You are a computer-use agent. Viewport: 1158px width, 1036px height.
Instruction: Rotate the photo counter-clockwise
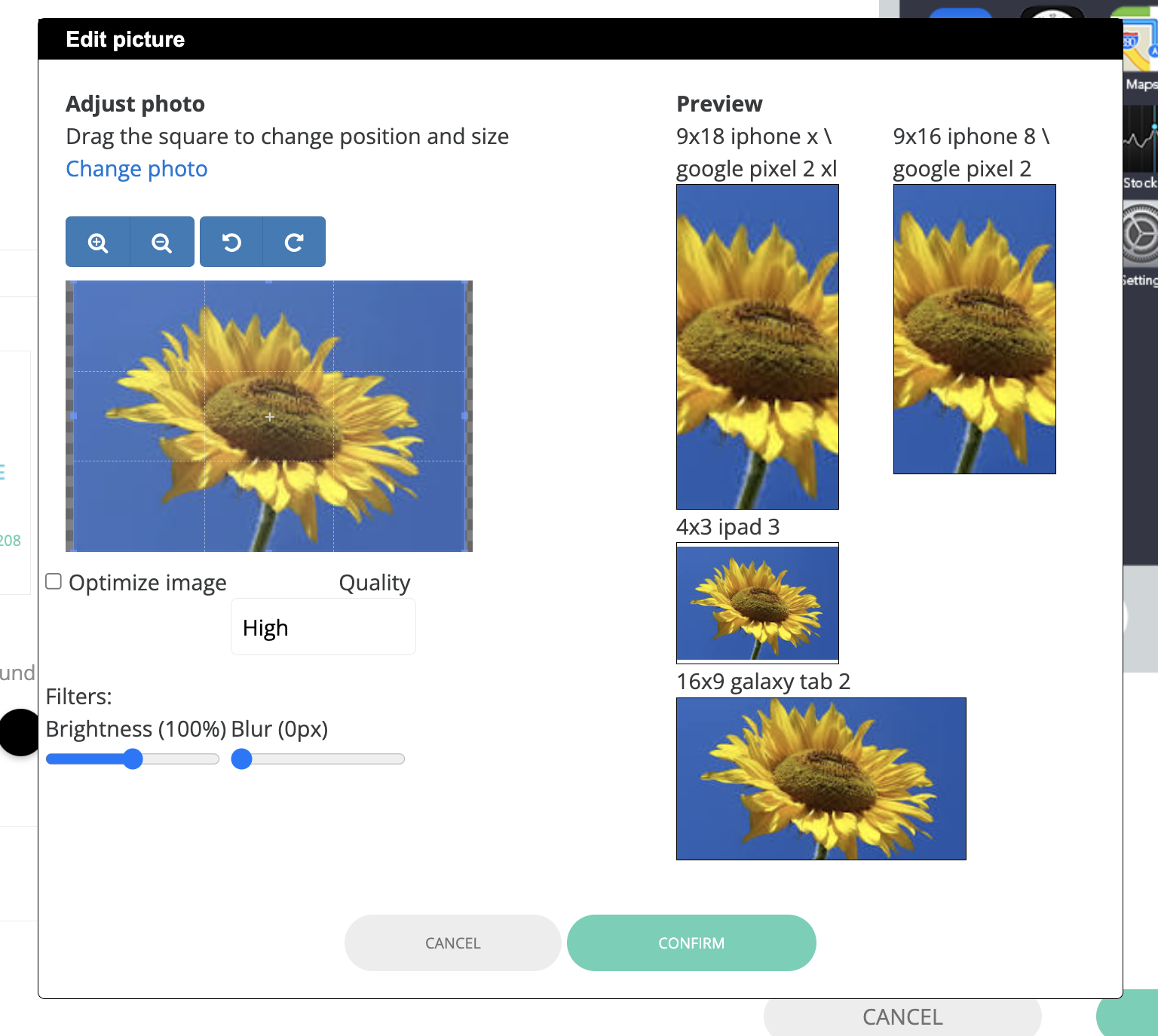coord(231,242)
